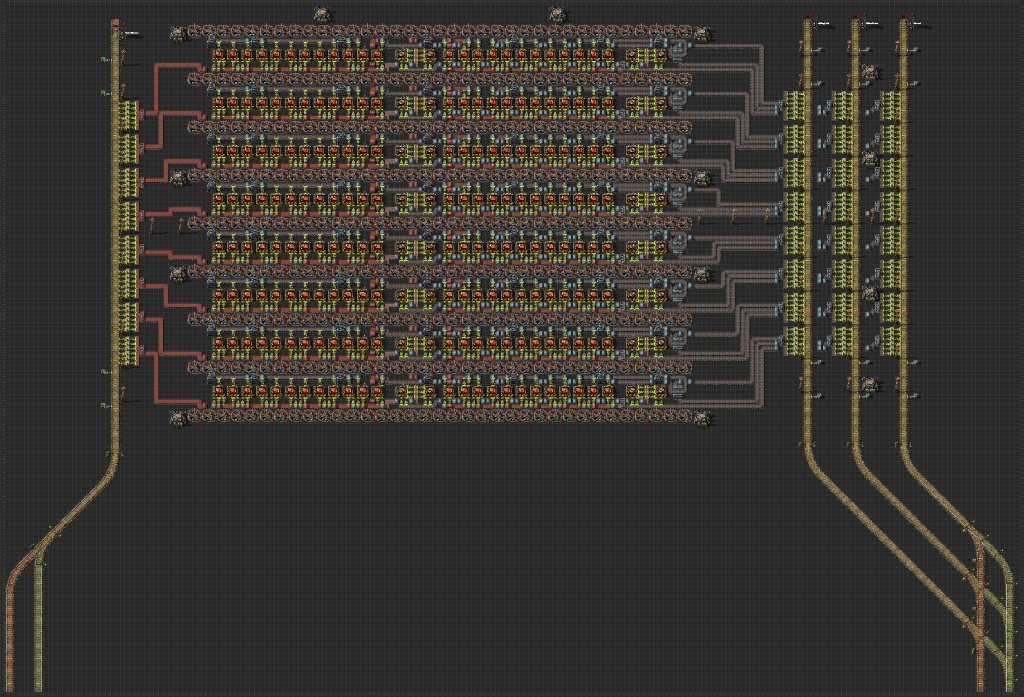
Task: Select the topmost rail signal beside the left rail
Action: pos(106,59)
